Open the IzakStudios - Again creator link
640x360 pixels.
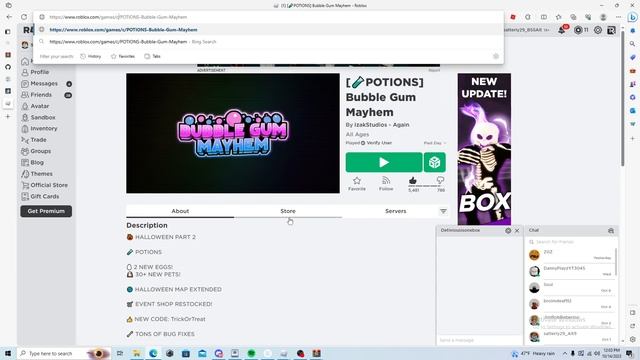(382, 125)
